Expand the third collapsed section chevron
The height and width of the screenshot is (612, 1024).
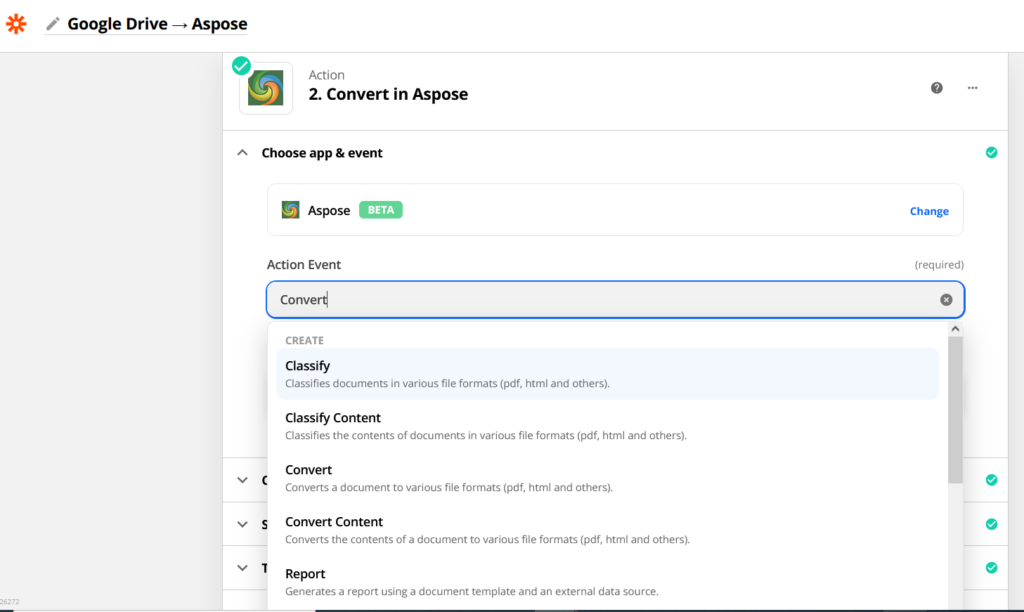coord(242,524)
